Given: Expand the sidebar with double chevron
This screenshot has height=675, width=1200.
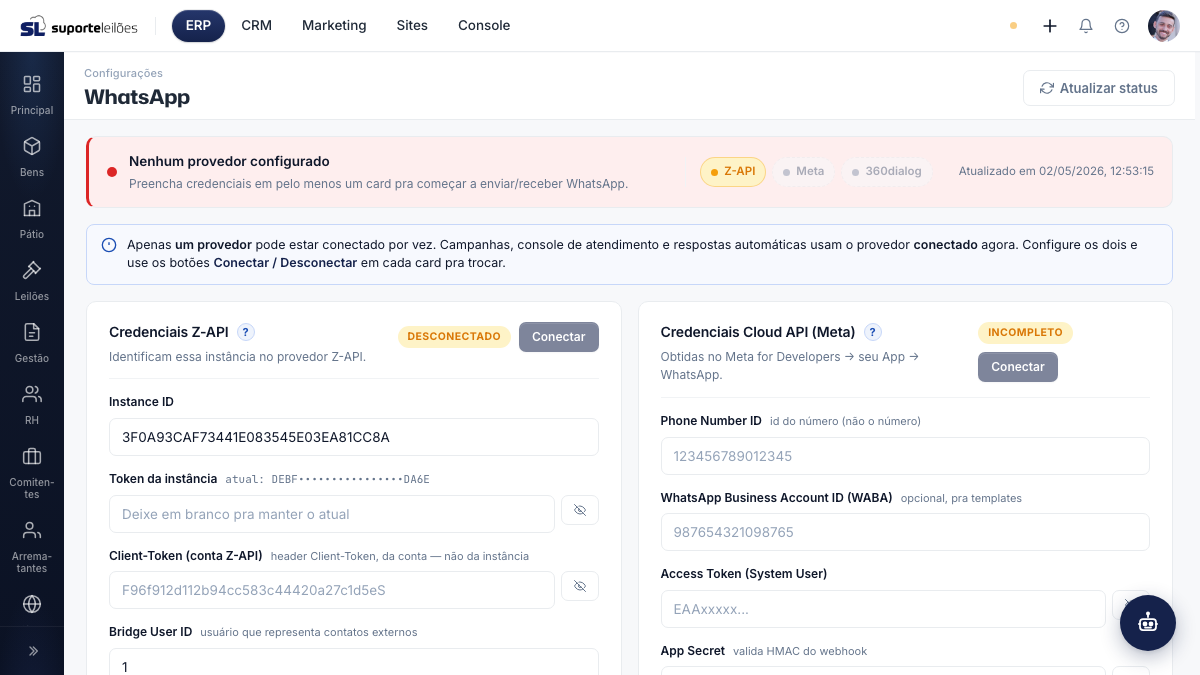Looking at the screenshot, I should coord(32,651).
